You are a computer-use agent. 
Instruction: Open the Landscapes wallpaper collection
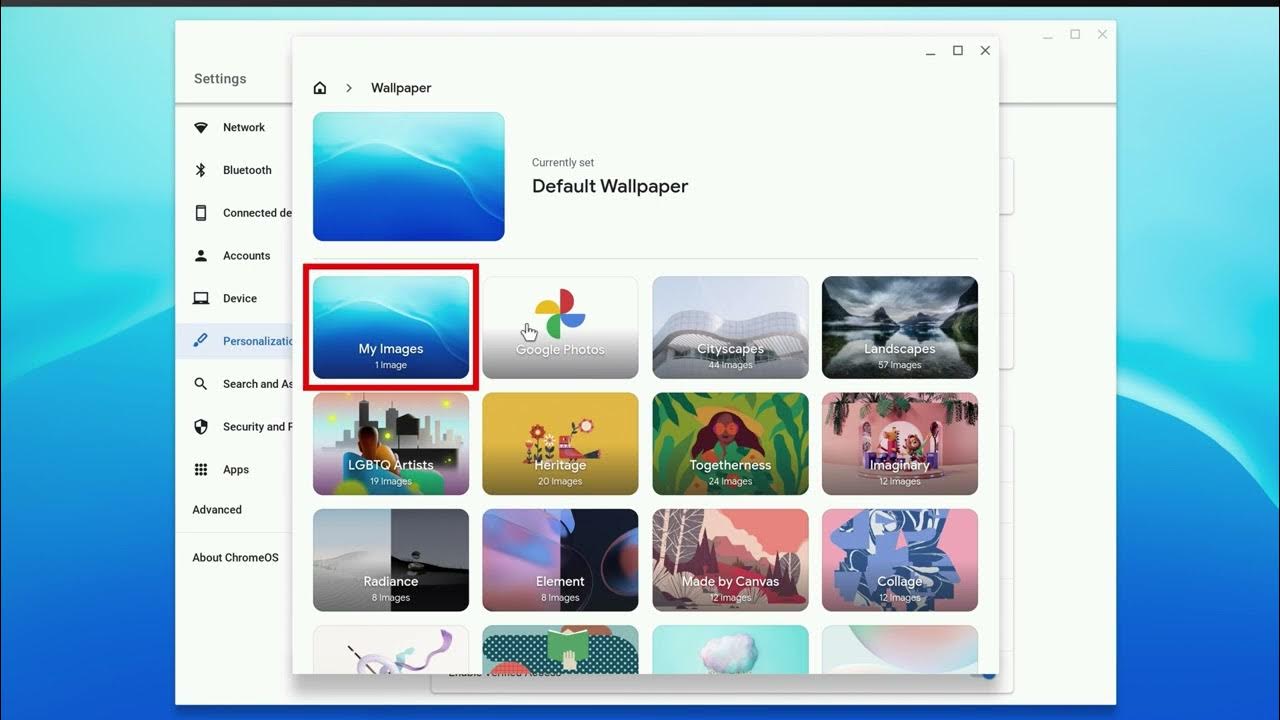[900, 328]
